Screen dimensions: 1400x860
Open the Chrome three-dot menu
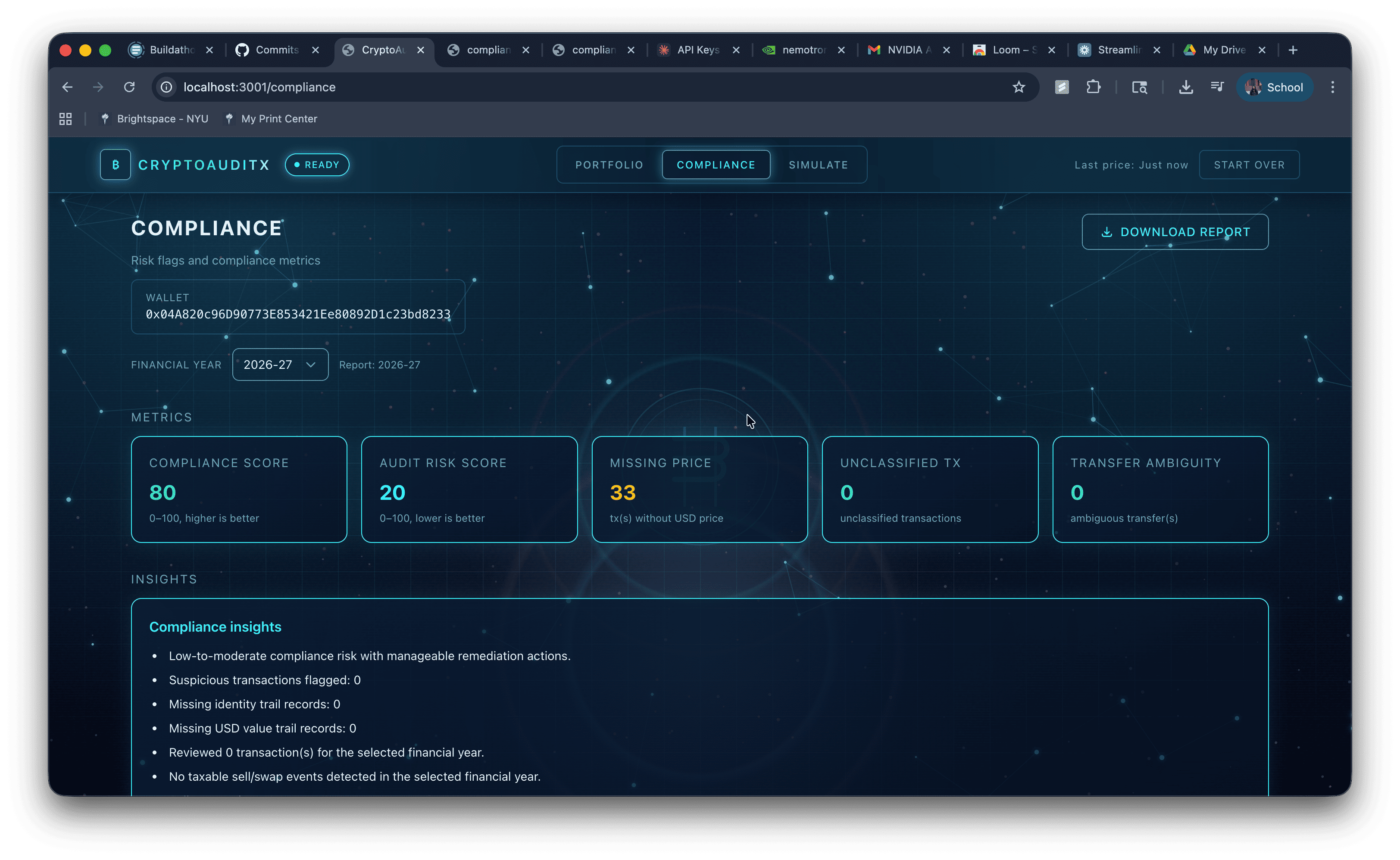pyautogui.click(x=1332, y=87)
